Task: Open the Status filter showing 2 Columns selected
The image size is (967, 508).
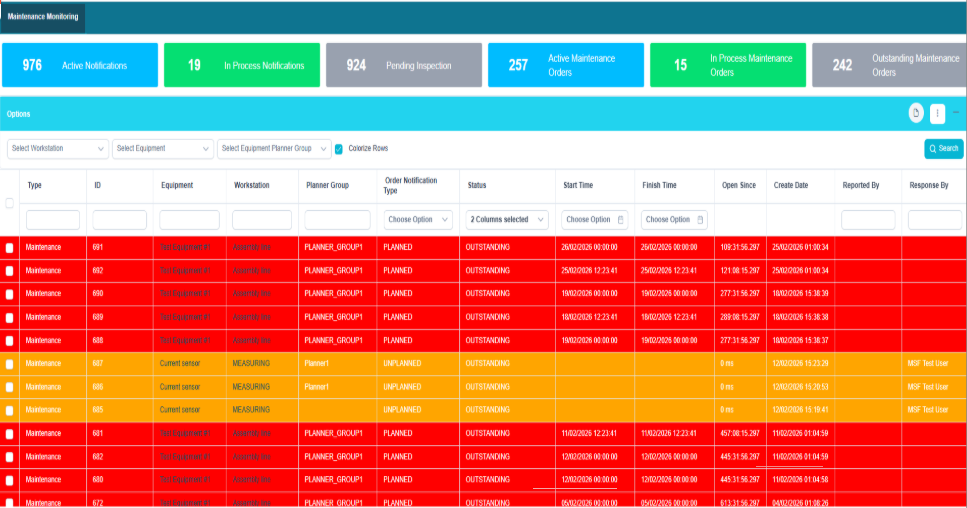Action: (507, 220)
